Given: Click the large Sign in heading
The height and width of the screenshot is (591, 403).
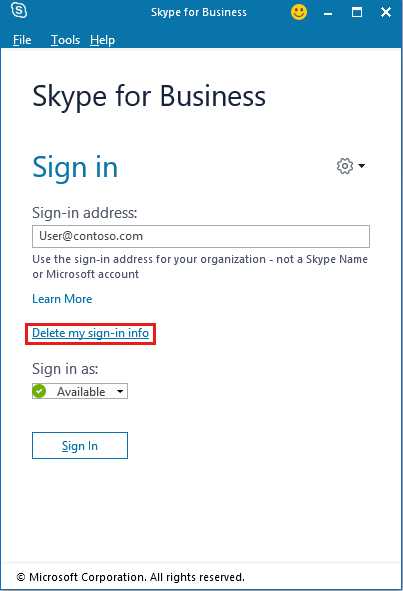Looking at the screenshot, I should pos(75,168).
